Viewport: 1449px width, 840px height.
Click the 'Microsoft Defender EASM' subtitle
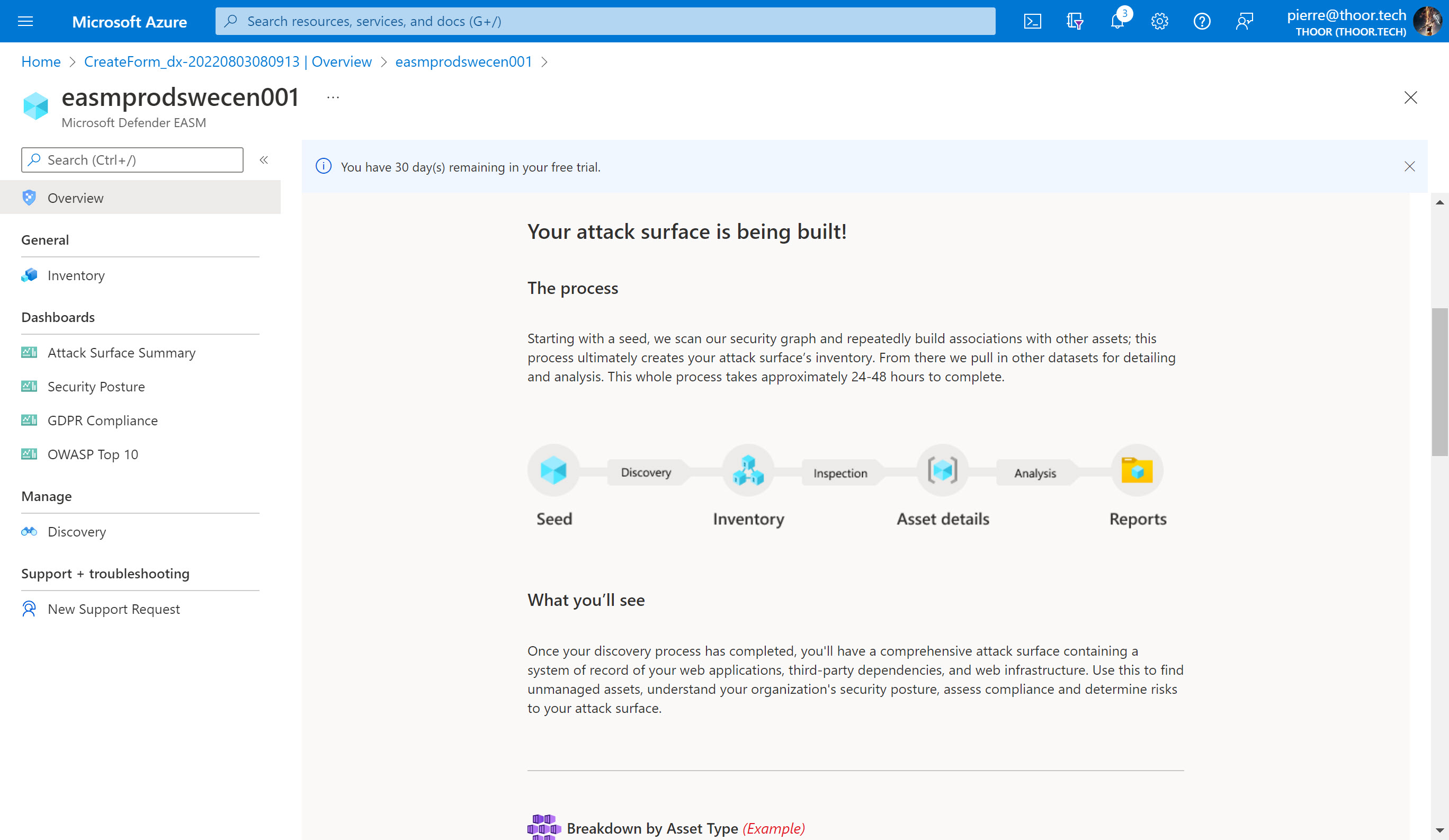(x=133, y=122)
